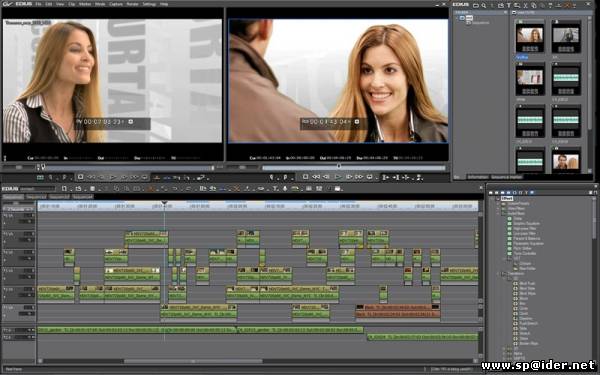Click the folder icon in Bin toolbar

pos(476,5)
